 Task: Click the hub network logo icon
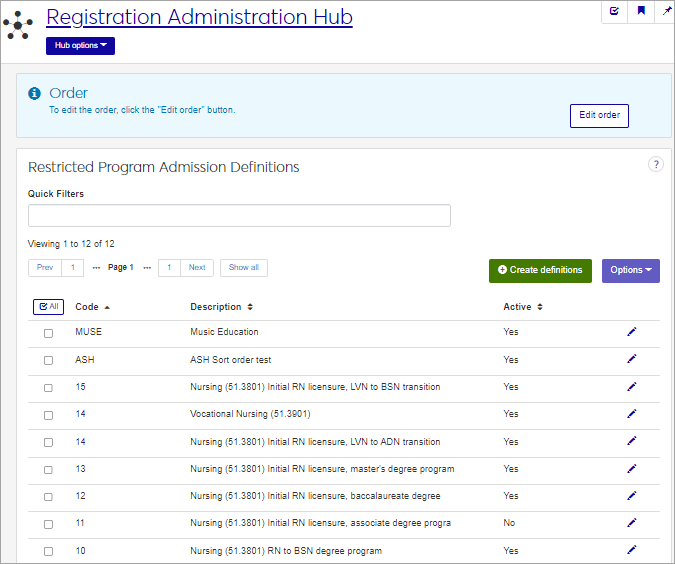pos(19,25)
